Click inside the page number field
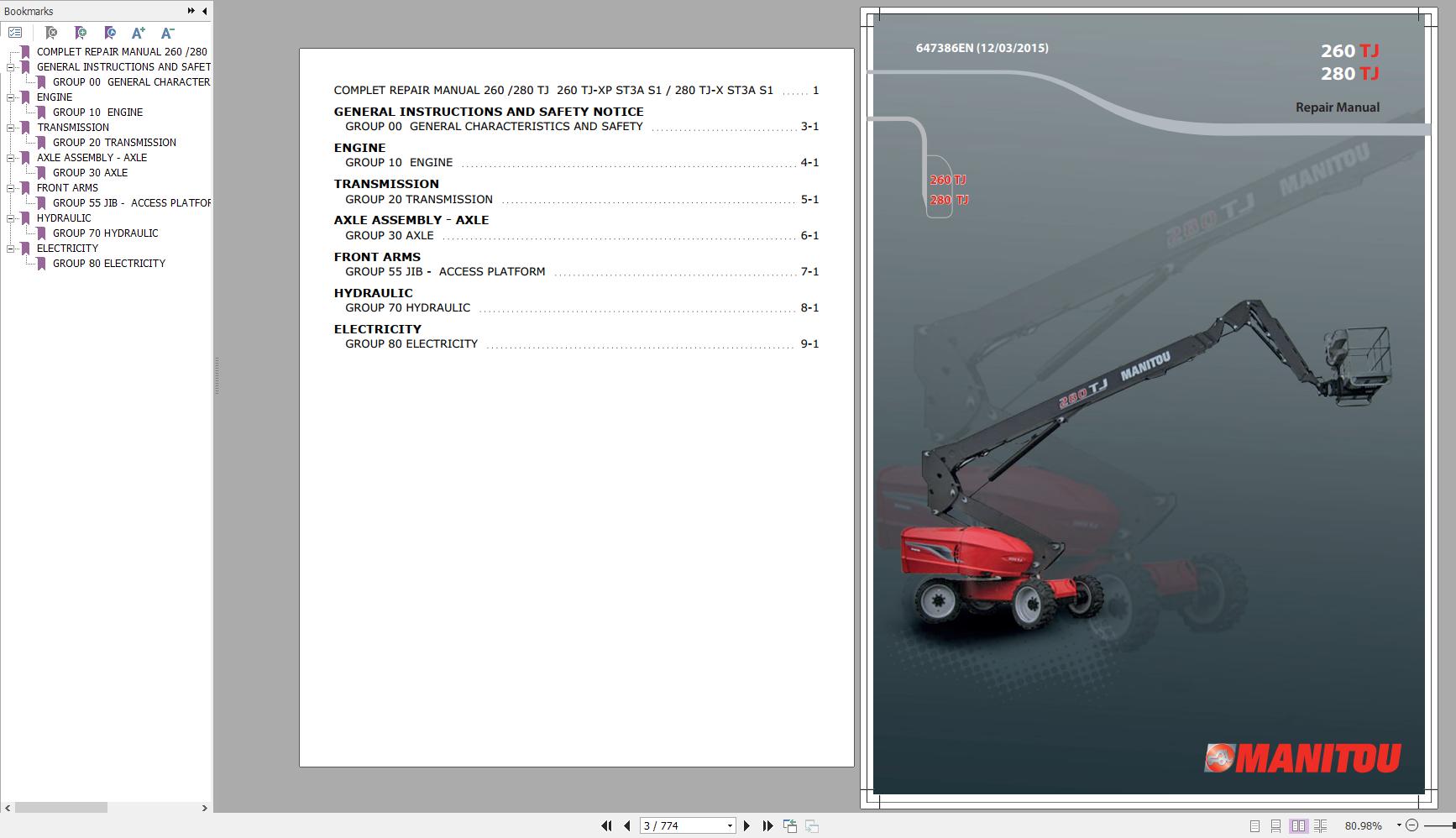This screenshot has height=838, width=1456. [x=672, y=825]
